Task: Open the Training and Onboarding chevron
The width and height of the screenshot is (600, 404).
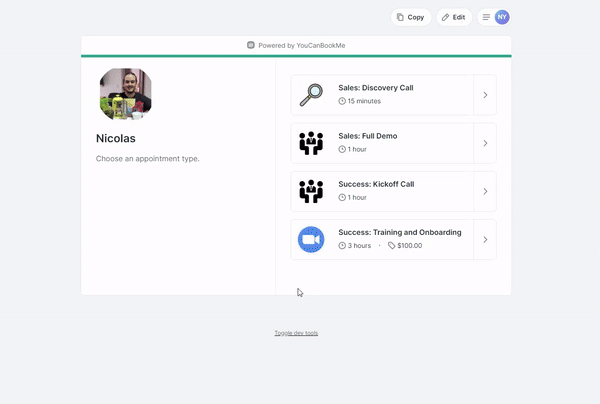Action: click(x=485, y=239)
